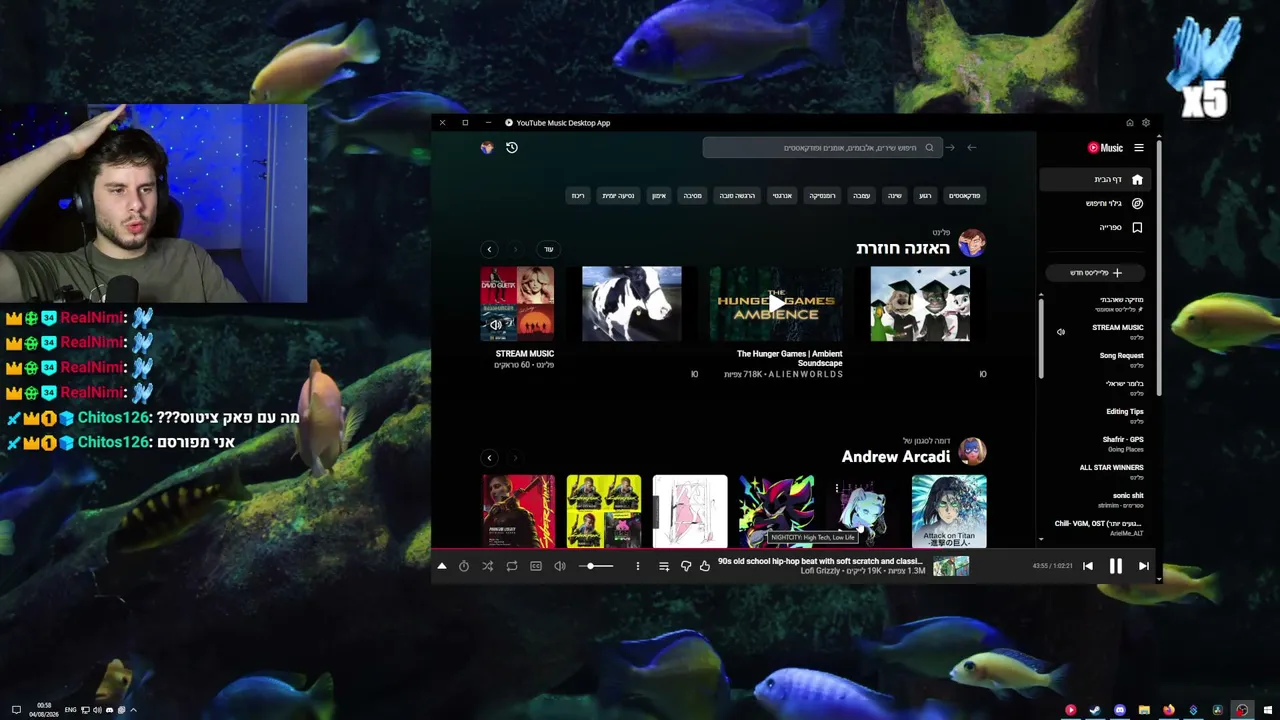Viewport: 1280px width, 720px height.
Task: Select the ריכוז filter chip
Action: click(x=578, y=196)
